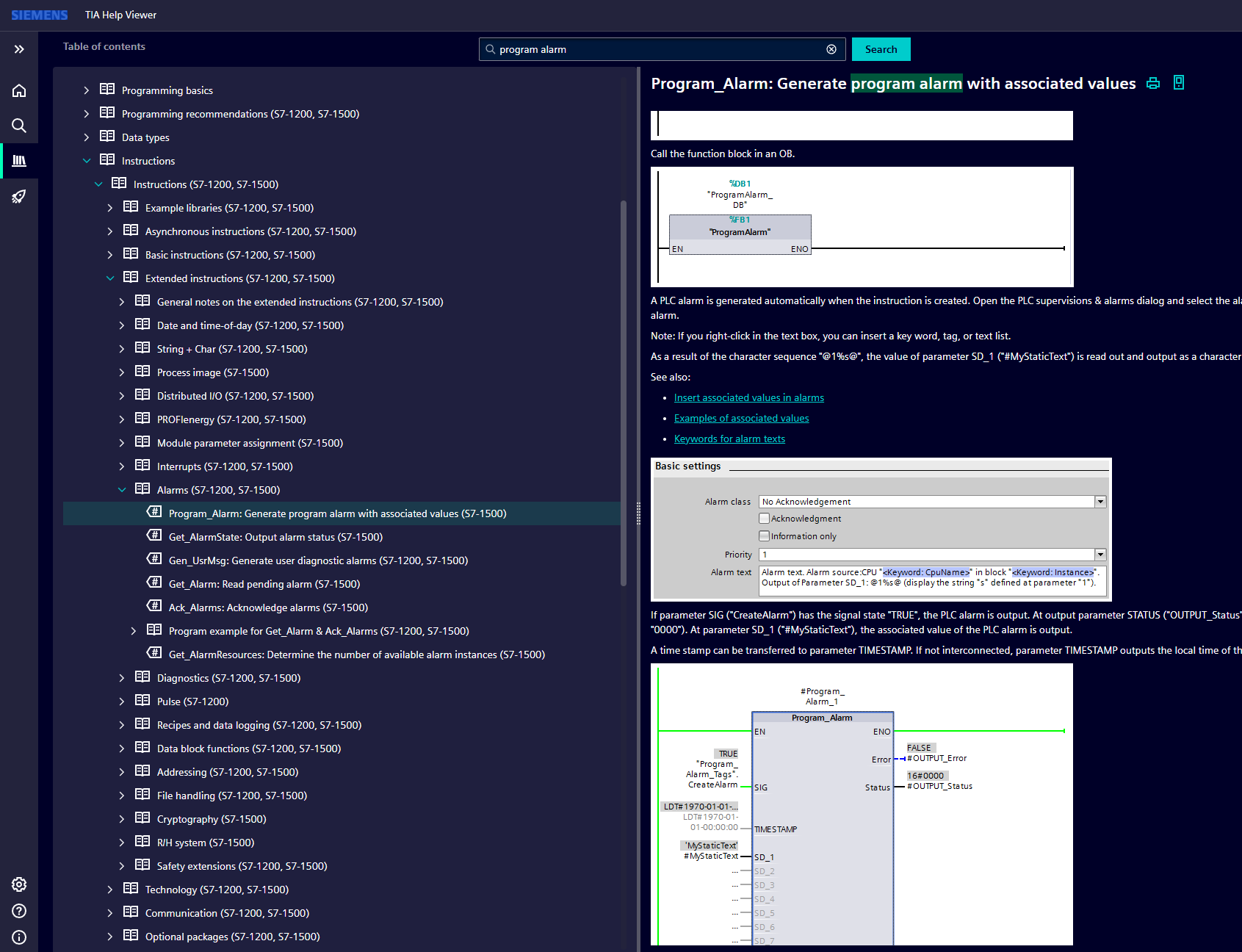The width and height of the screenshot is (1242, 952).
Task: Open Get_AlarmResources available alarm instances topic
Action: click(x=357, y=654)
